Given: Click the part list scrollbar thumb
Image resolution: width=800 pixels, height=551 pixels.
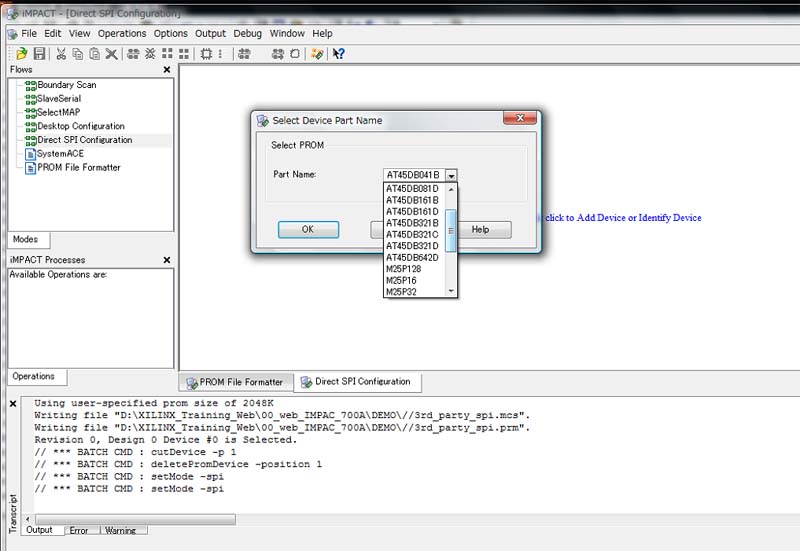Looking at the screenshot, I should click(x=451, y=231).
